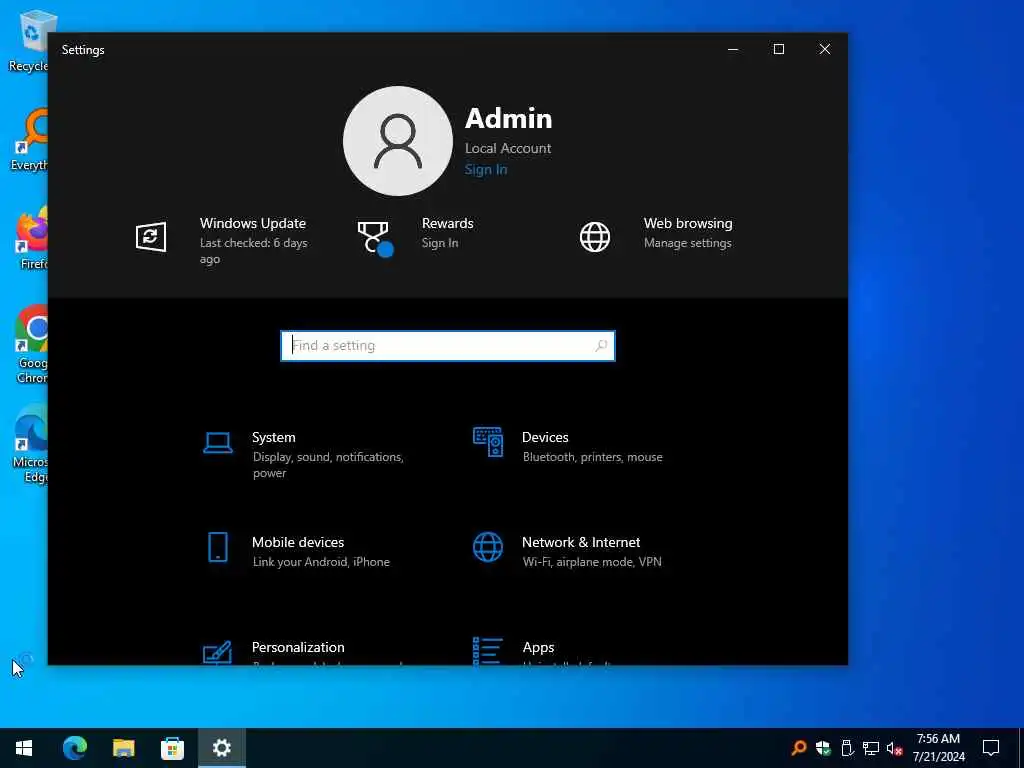Open Devices keyboard and speaker icon
1024x768 pixels.
coord(488,442)
